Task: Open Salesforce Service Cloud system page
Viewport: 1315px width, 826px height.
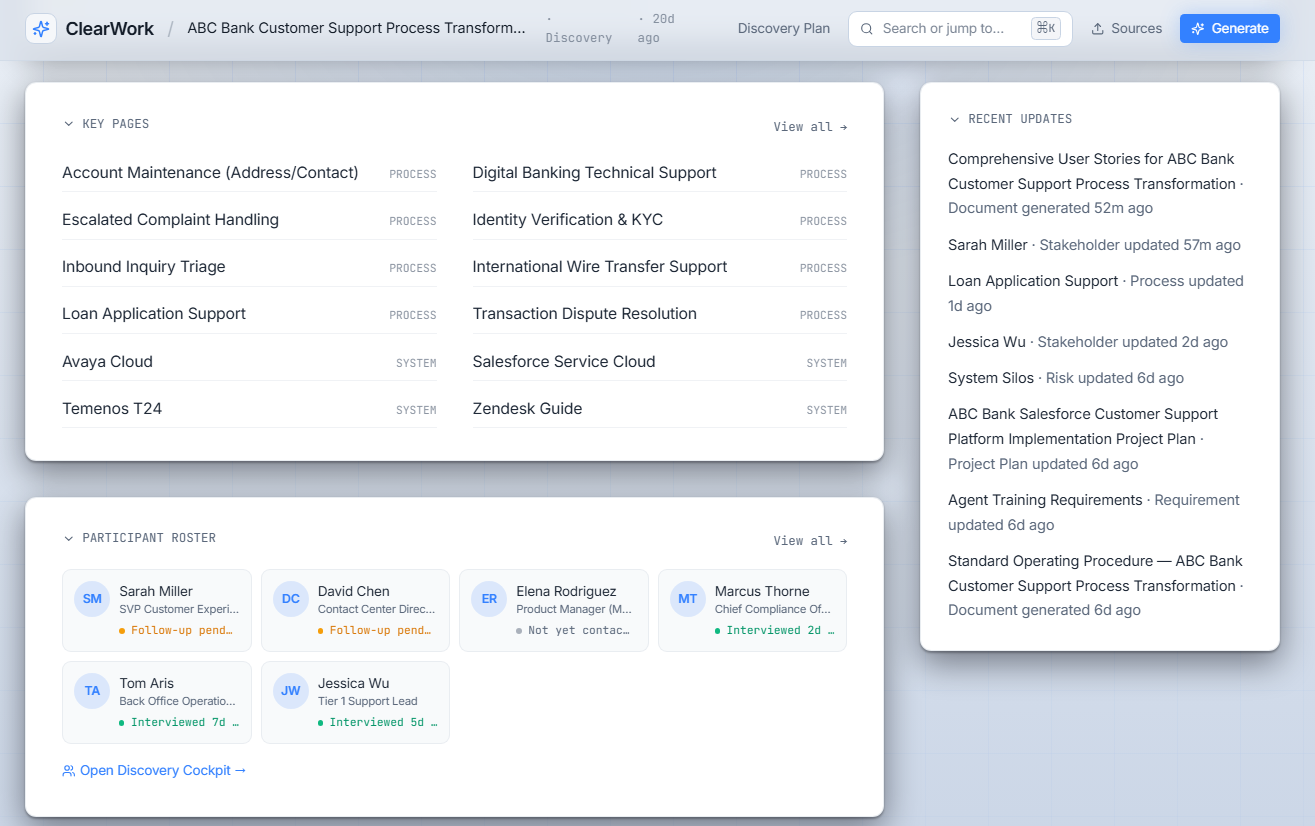Action: pos(659,362)
